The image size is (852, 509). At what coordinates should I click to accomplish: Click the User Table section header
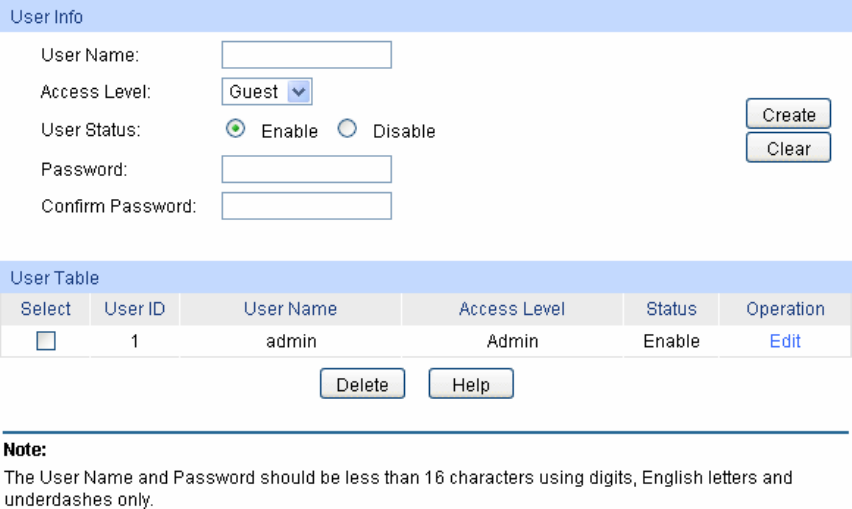click(55, 277)
